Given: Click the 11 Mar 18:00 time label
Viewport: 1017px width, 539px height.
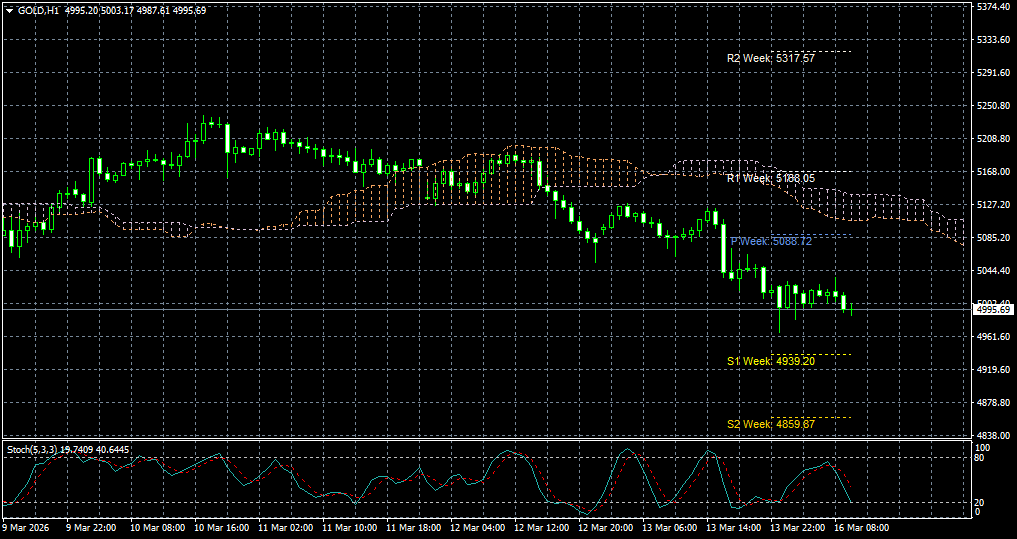Looking at the screenshot, I should tap(414, 528).
